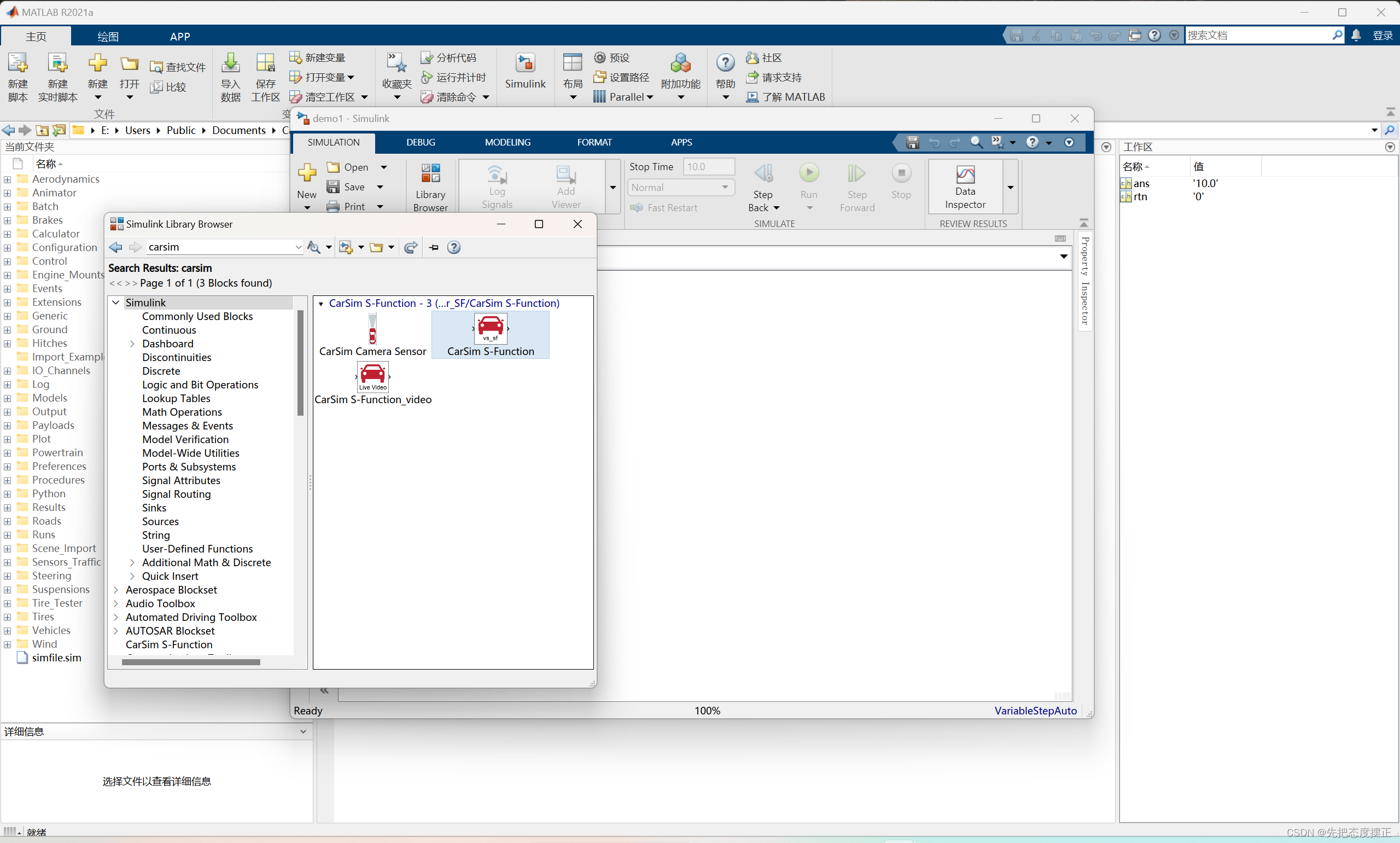Image resolution: width=1400 pixels, height=843 pixels.
Task: Select the Sources library category
Action: click(x=160, y=521)
